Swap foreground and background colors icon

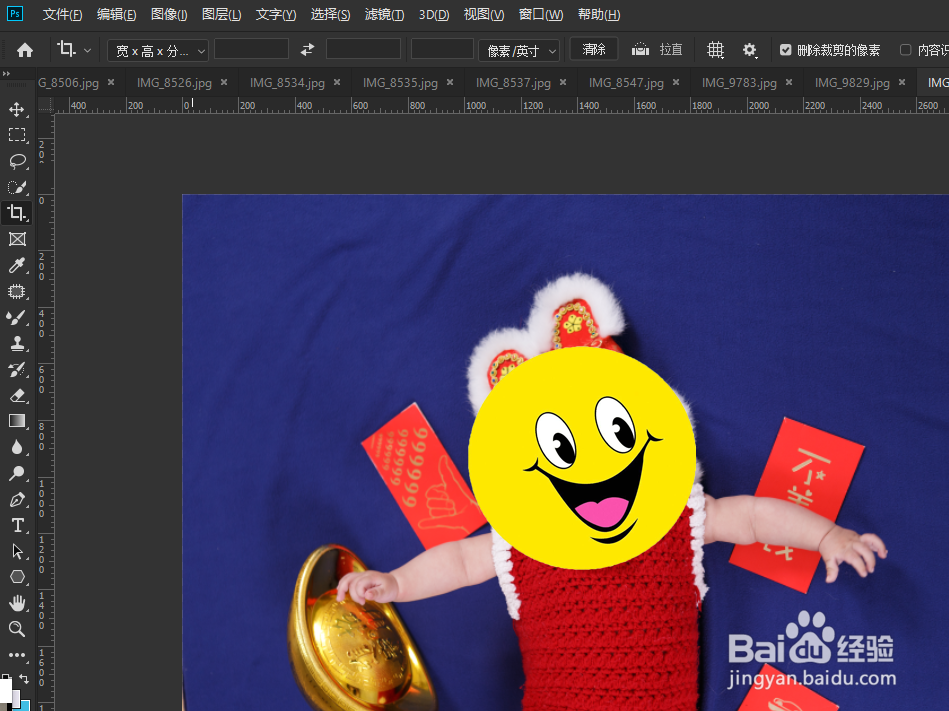(24, 679)
